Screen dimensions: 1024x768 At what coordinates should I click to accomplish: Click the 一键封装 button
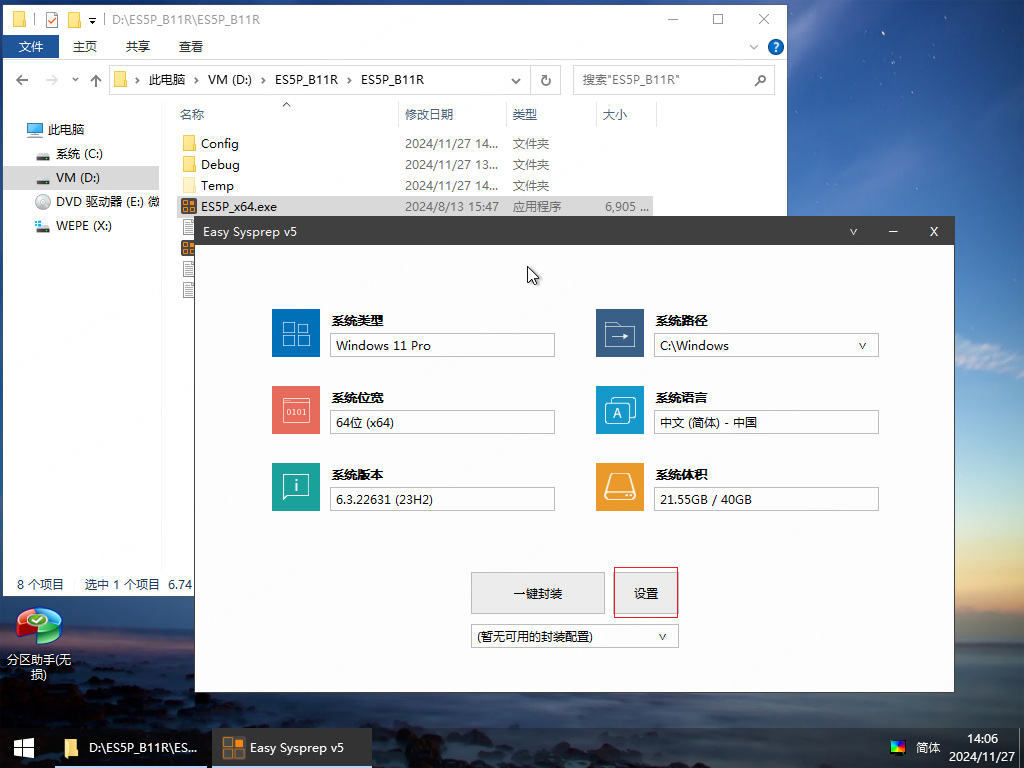(538, 593)
